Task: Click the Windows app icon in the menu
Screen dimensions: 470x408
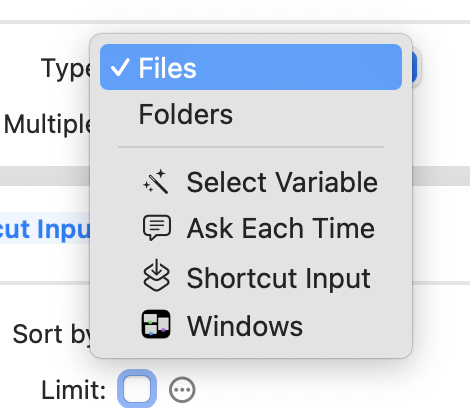Action: click(156, 324)
